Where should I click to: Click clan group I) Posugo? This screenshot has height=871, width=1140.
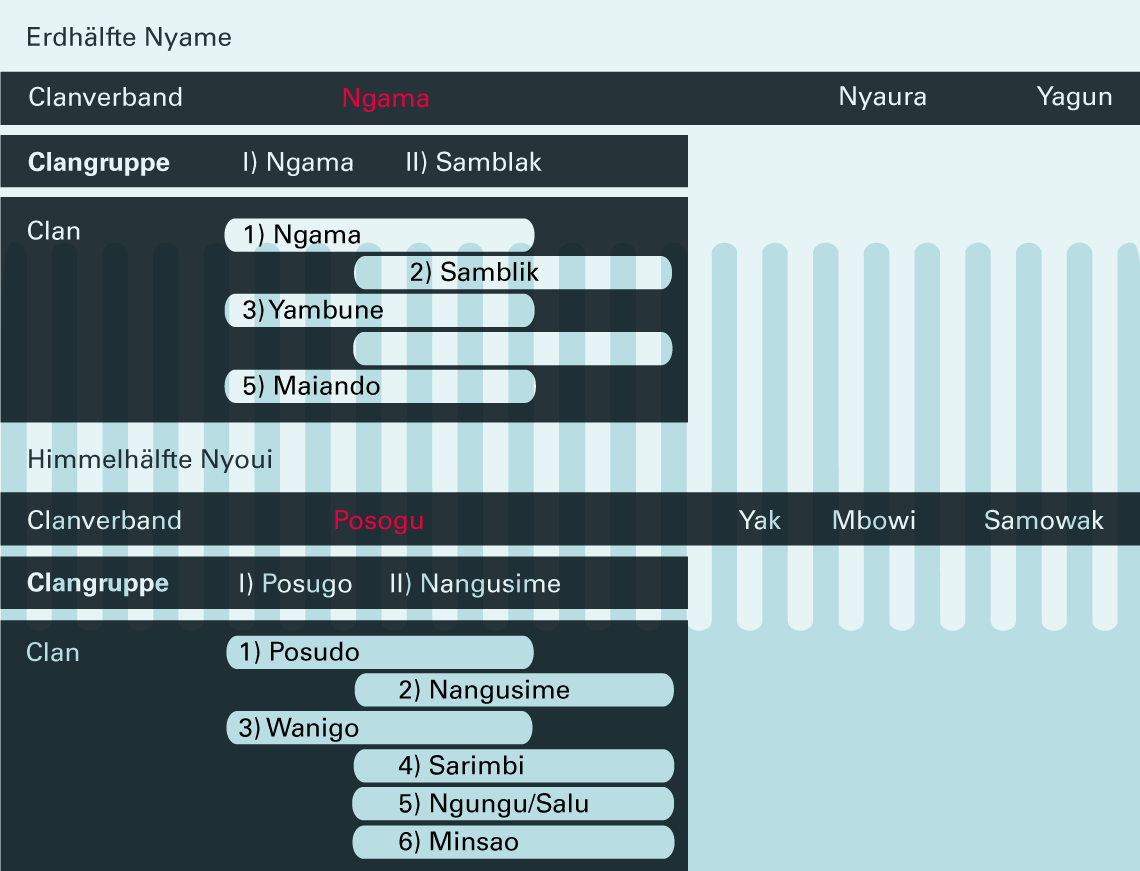294,584
